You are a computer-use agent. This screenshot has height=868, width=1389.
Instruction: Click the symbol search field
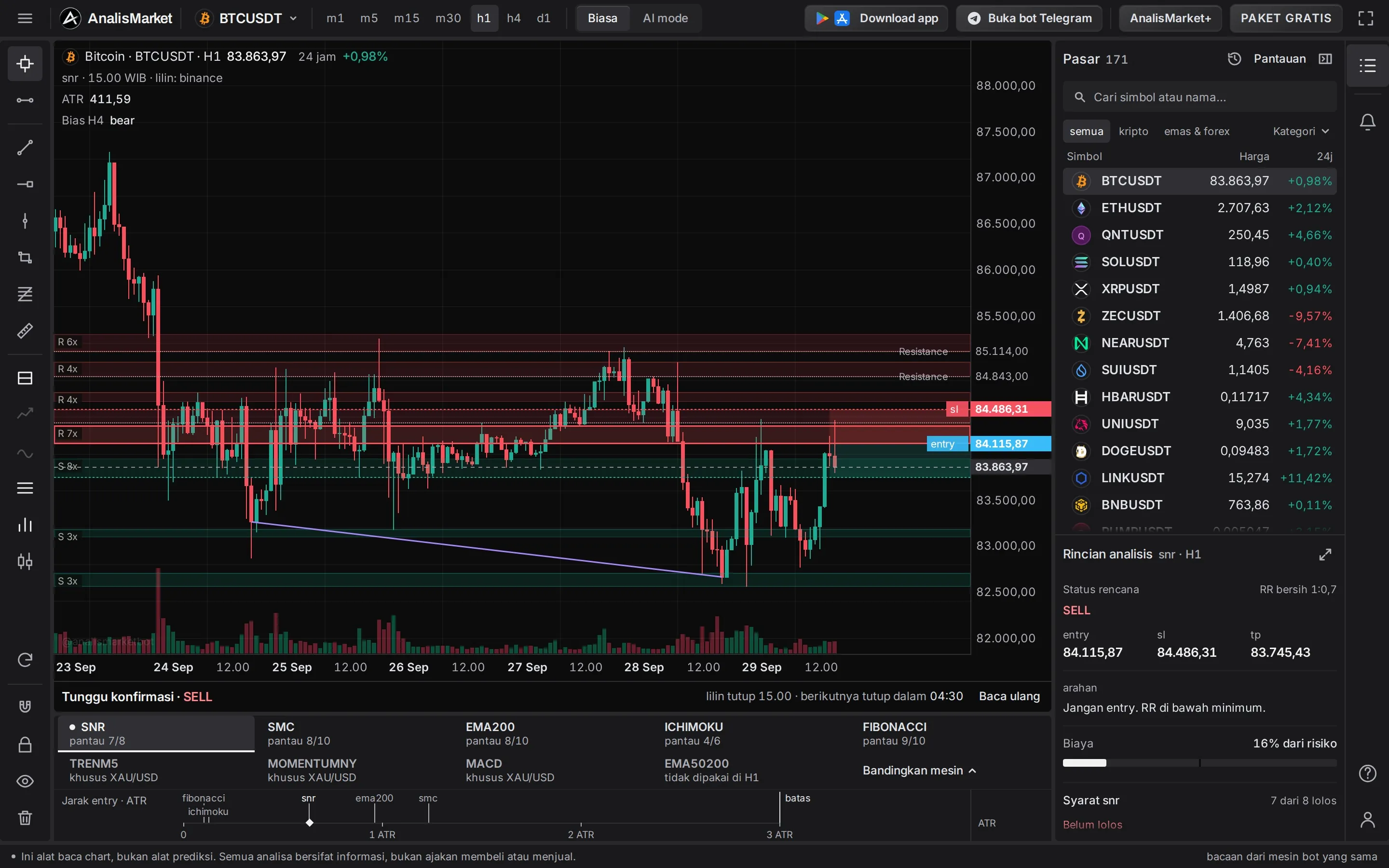(1199, 97)
